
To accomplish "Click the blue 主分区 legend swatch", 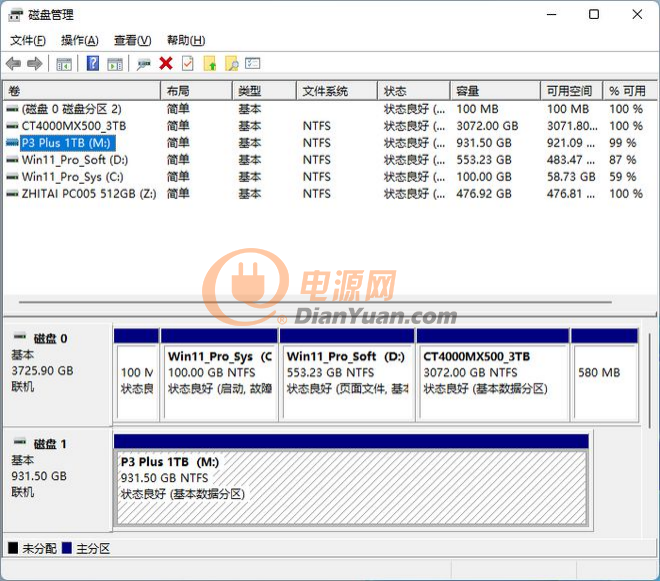I will pyautogui.click(x=67, y=548).
